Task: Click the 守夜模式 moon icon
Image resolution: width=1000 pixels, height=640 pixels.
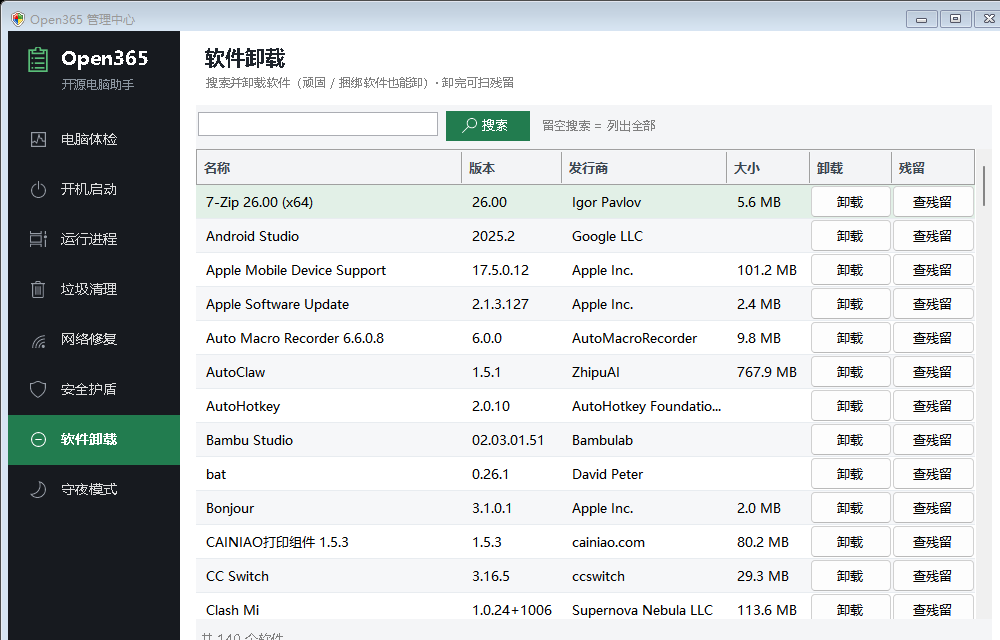Action: click(x=38, y=489)
